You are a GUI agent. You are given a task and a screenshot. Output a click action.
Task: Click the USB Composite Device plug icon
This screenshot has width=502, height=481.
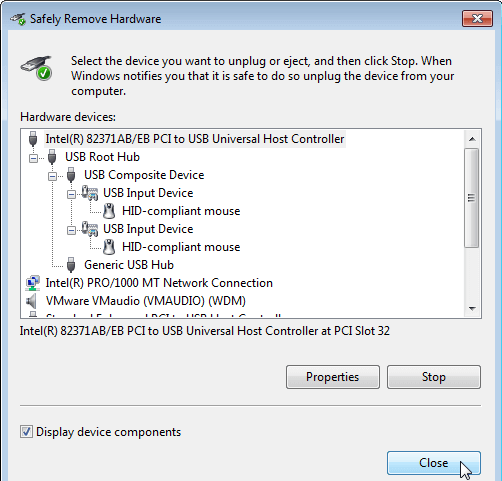(71, 175)
